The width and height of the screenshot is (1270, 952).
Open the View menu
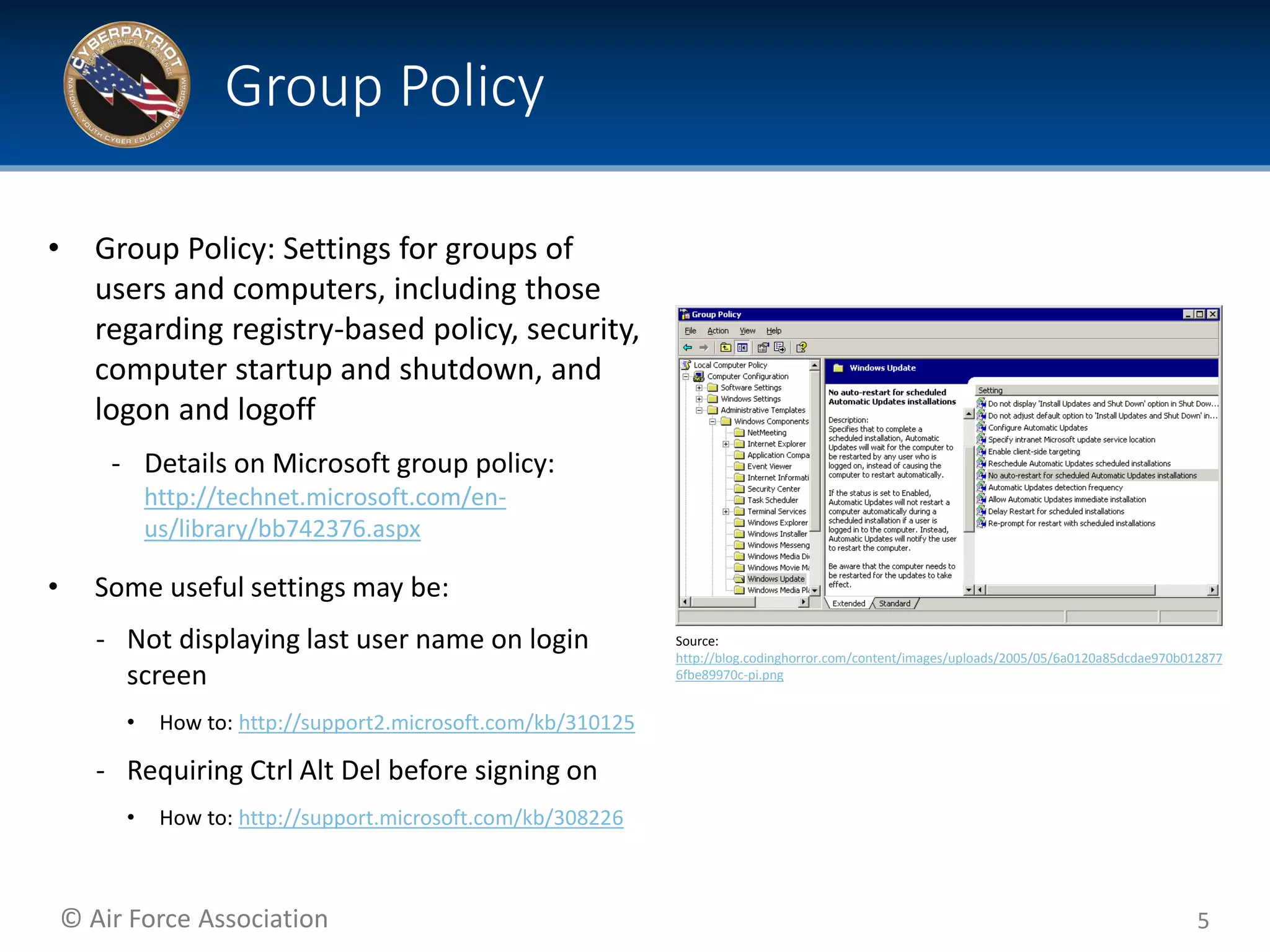click(x=747, y=331)
